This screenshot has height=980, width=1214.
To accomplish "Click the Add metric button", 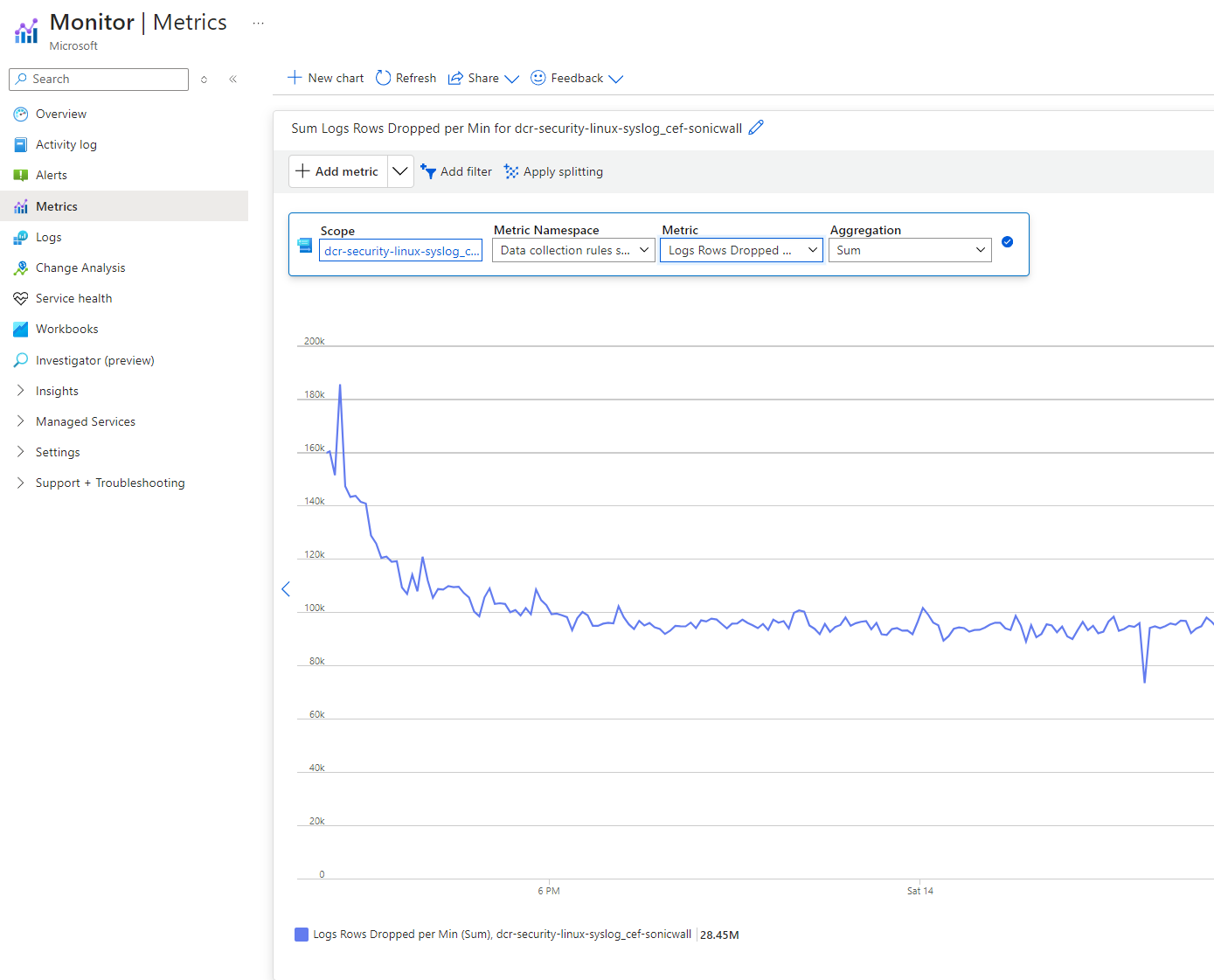I will tap(338, 171).
